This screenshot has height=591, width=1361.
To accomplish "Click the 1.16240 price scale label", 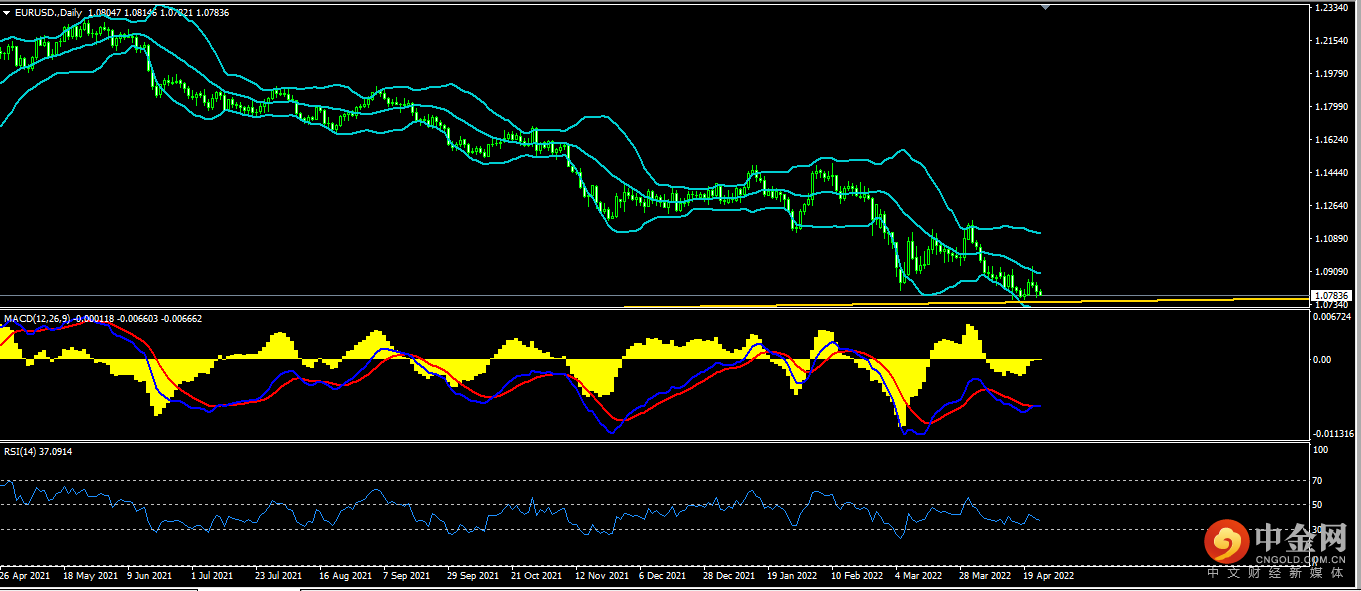I will pos(1335,140).
